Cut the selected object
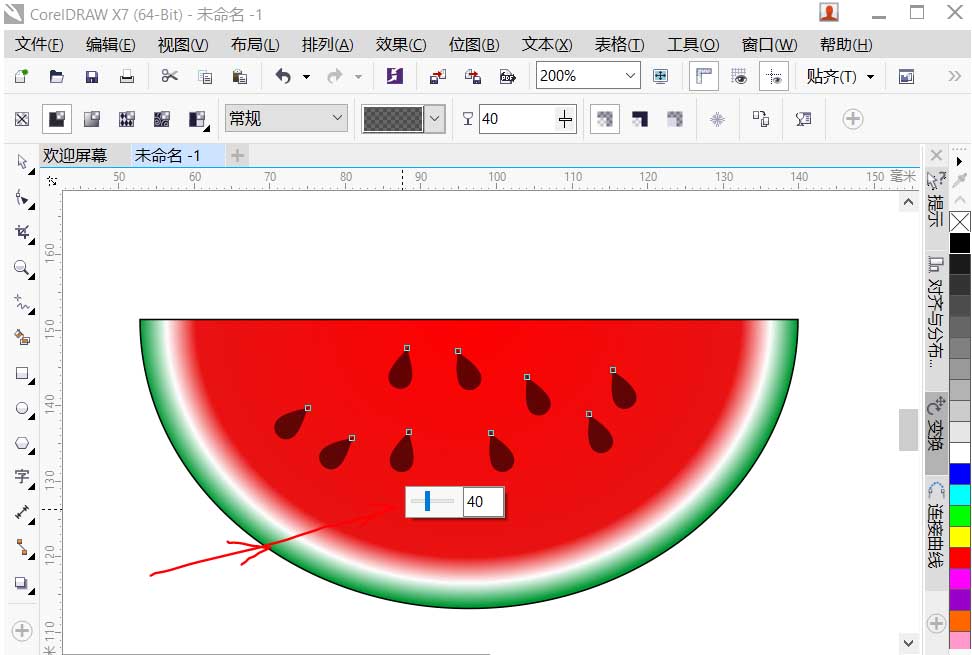Screen dimensions: 972x655 tap(169, 76)
